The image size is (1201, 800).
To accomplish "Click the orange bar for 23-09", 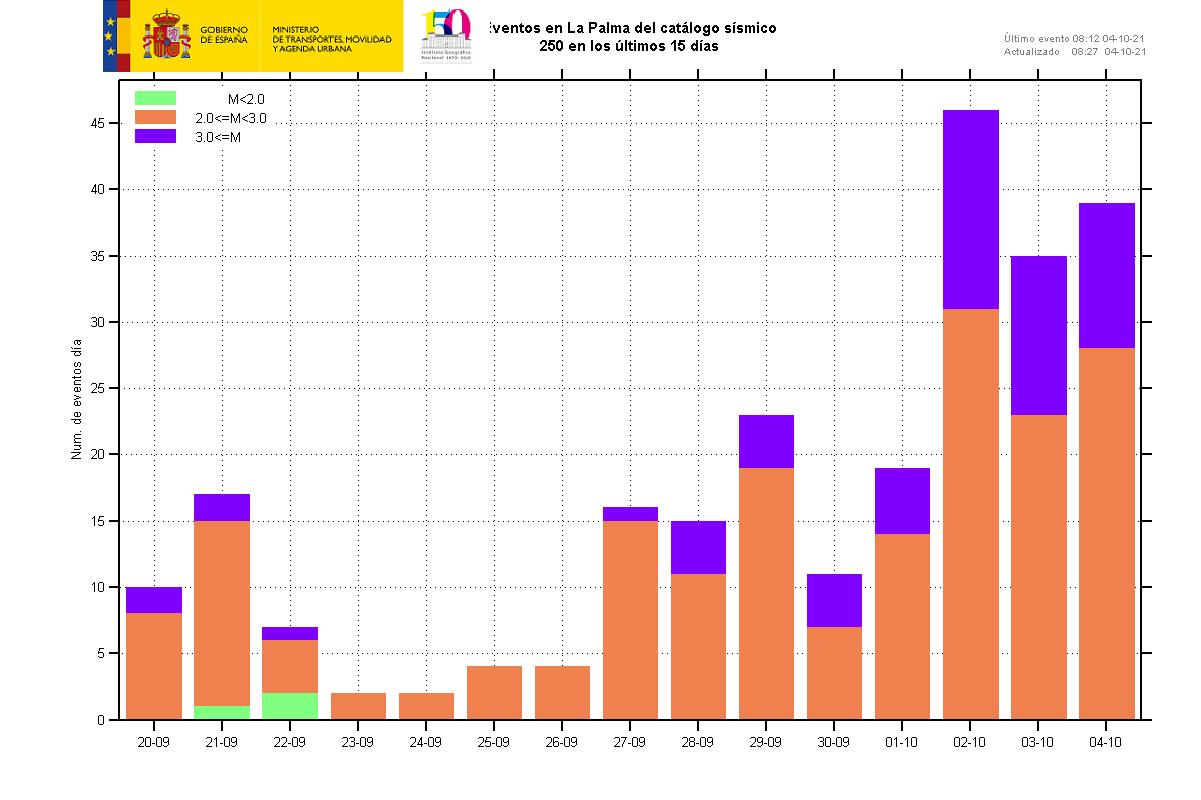I will coord(358,706).
